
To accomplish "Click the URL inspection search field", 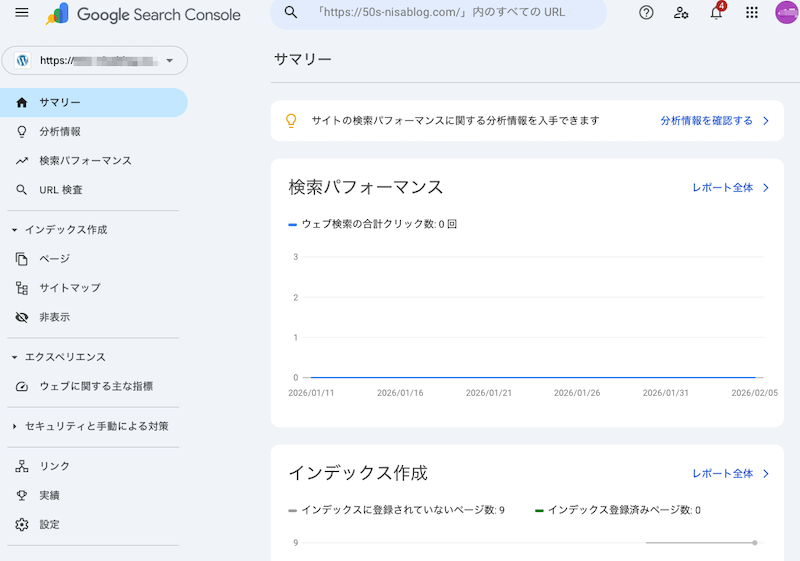I will pyautogui.click(x=450, y=13).
